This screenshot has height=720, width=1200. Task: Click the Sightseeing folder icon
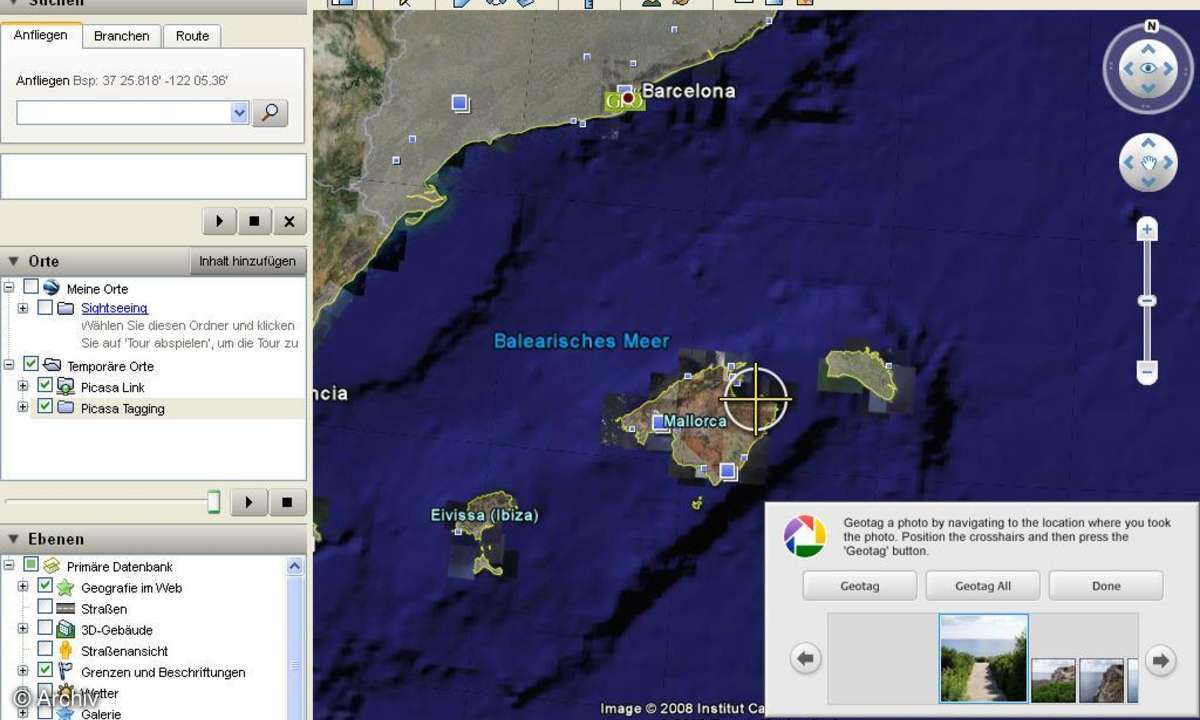click(x=66, y=308)
